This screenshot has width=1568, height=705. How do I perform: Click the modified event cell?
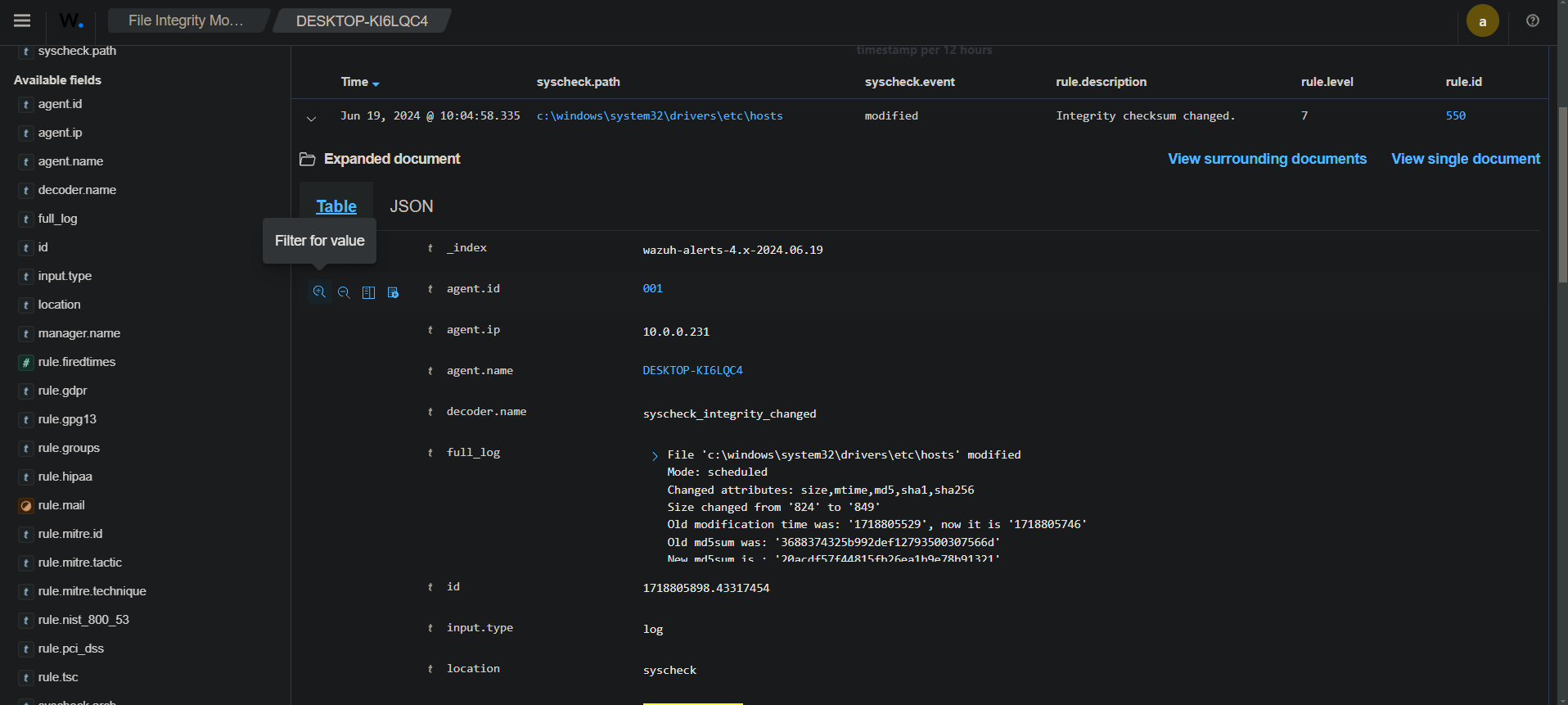coord(891,116)
